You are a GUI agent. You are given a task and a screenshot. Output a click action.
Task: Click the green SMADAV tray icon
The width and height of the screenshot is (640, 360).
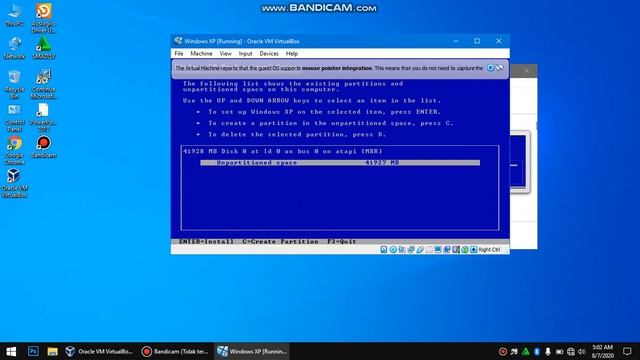coord(526,351)
